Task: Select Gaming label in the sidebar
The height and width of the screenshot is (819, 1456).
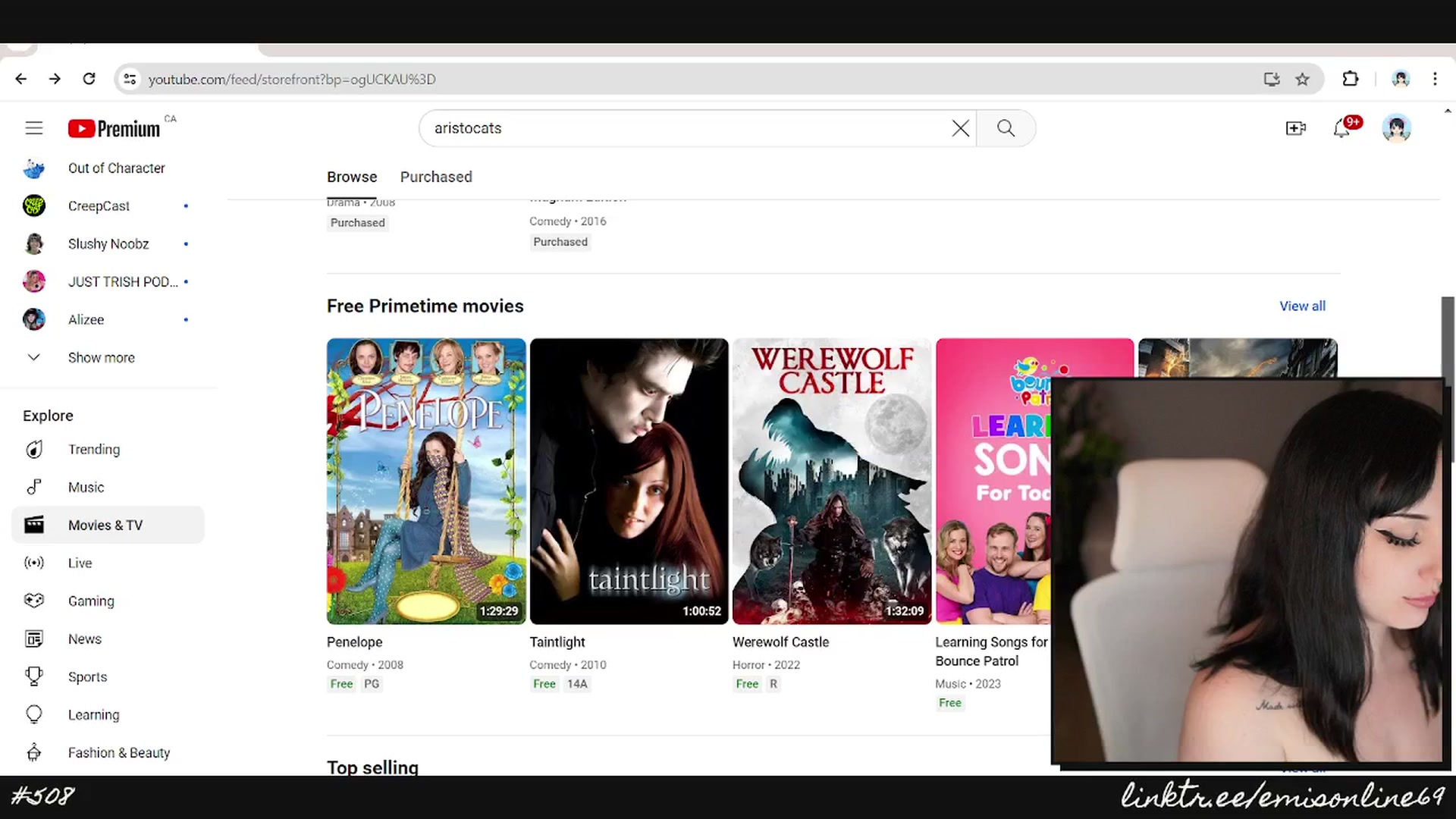Action: (x=91, y=601)
